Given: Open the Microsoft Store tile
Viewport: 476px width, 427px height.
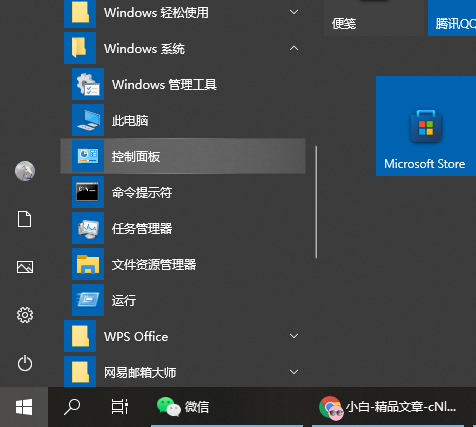Looking at the screenshot, I should click(x=426, y=126).
